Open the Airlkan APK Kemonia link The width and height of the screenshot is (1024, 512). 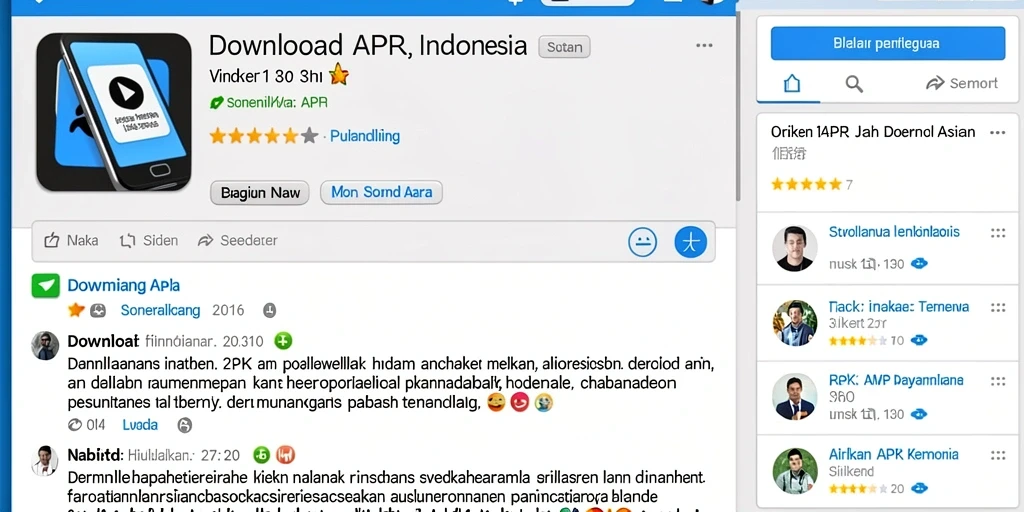[893, 455]
